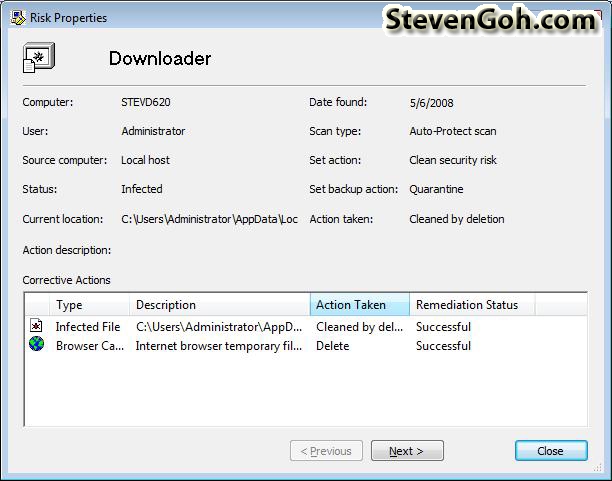Click the Action Taken column header
Image resolution: width=612 pixels, height=481 pixels.
point(359,305)
